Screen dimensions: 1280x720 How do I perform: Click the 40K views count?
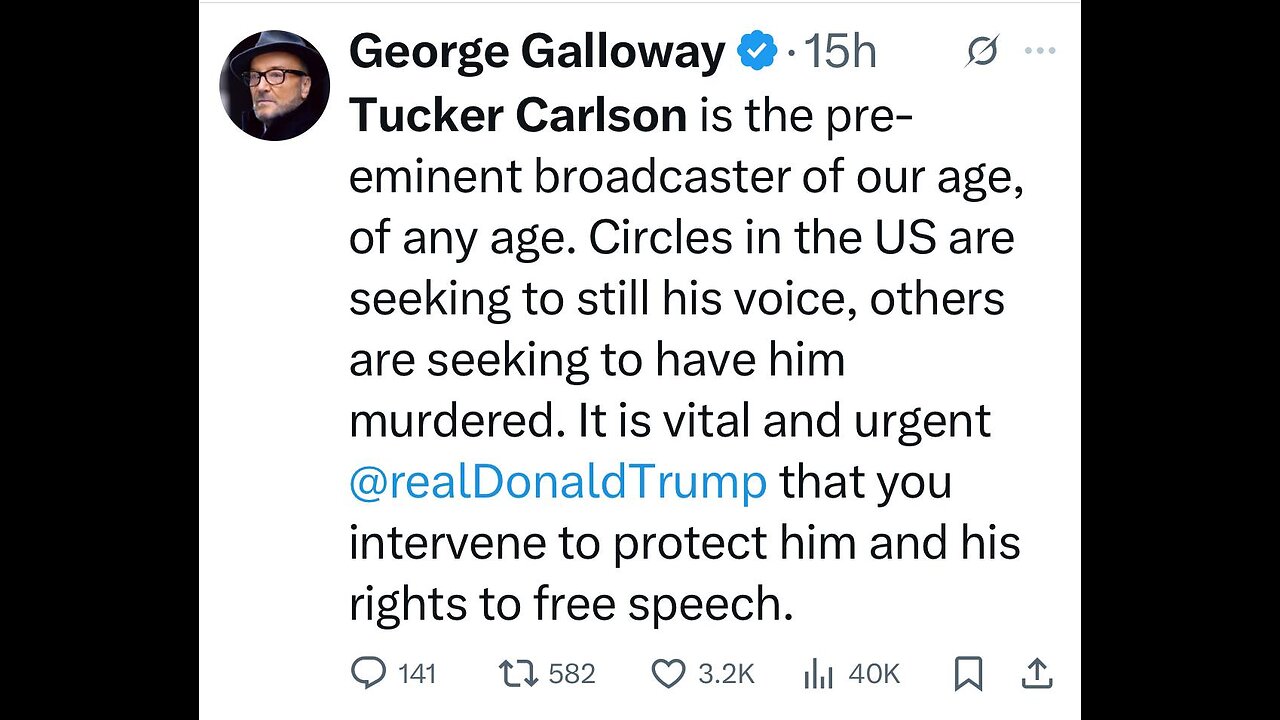click(x=874, y=675)
